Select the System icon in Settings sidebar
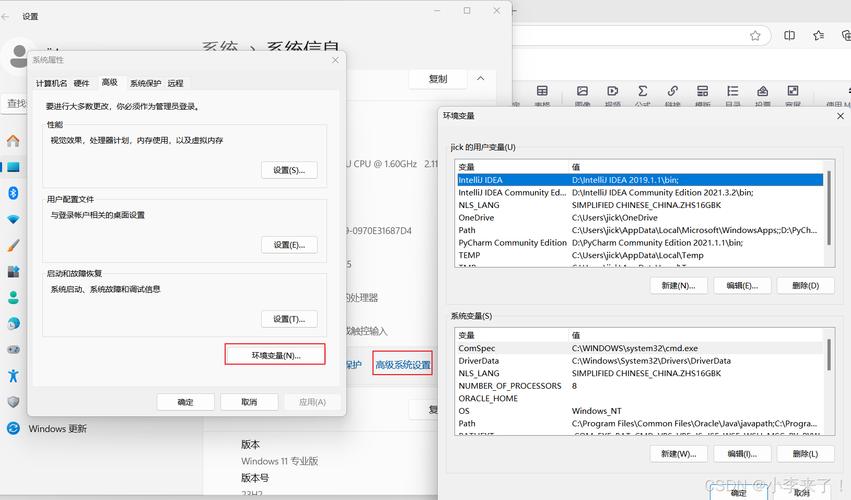 tap(13, 167)
